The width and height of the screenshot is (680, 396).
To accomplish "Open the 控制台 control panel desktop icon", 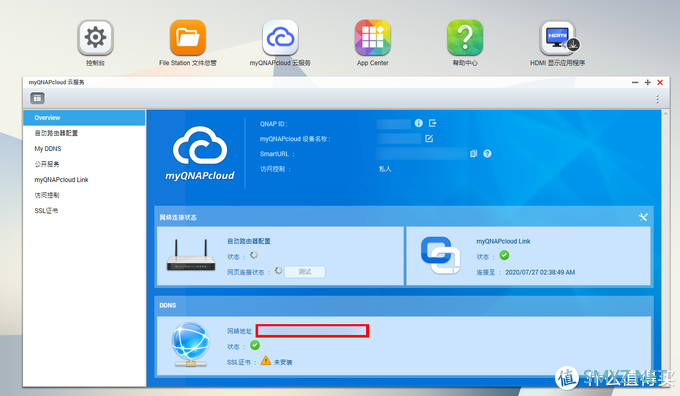I will pos(95,38).
